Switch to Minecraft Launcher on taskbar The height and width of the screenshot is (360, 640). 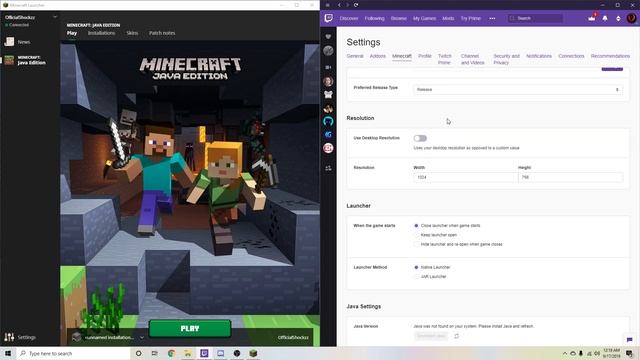[253, 353]
